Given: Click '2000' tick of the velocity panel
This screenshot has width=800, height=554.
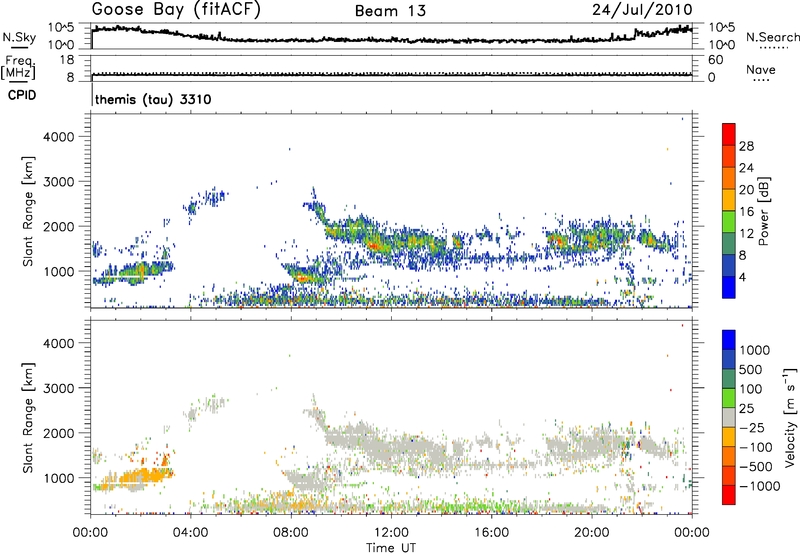Looking at the screenshot, I should tap(59, 433).
